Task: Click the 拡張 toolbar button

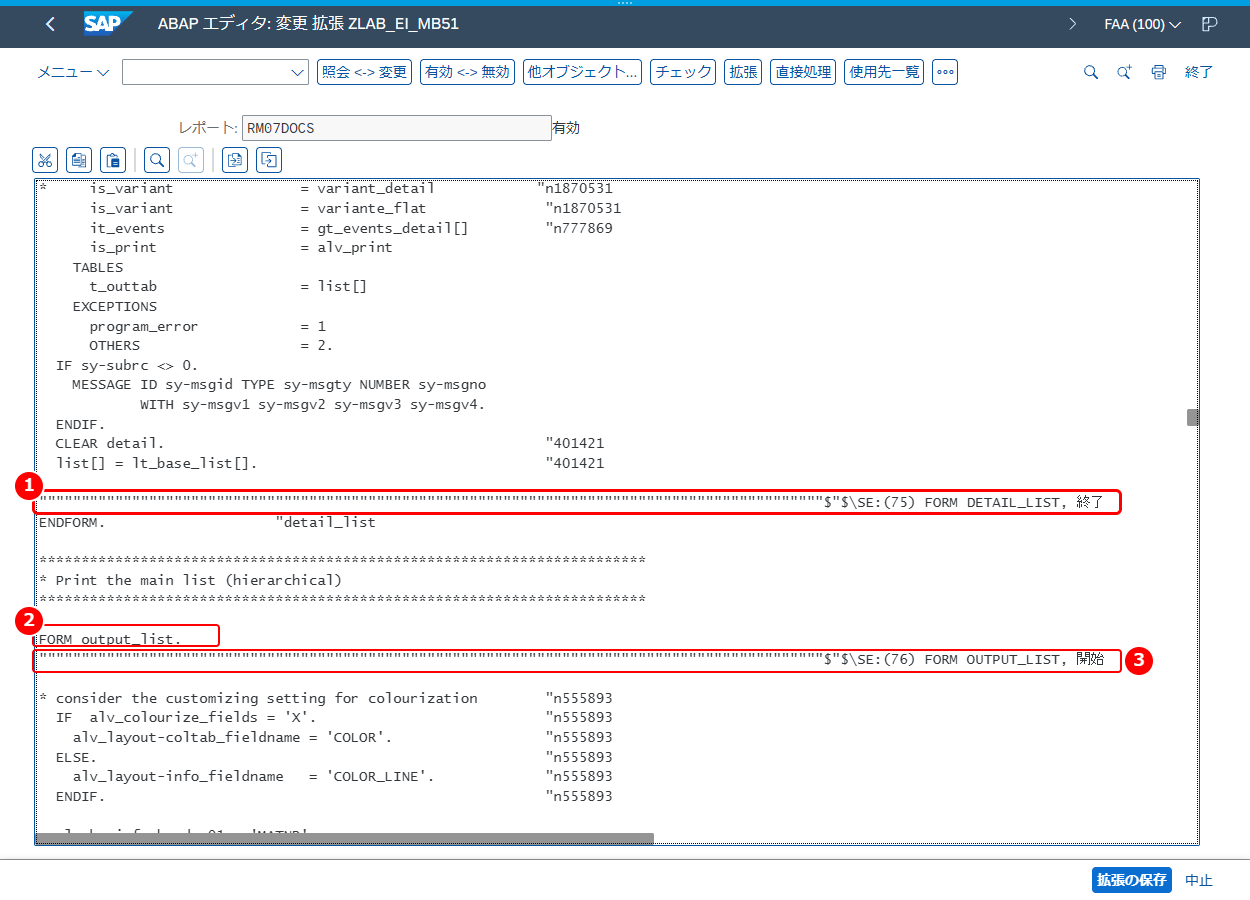Action: point(743,72)
